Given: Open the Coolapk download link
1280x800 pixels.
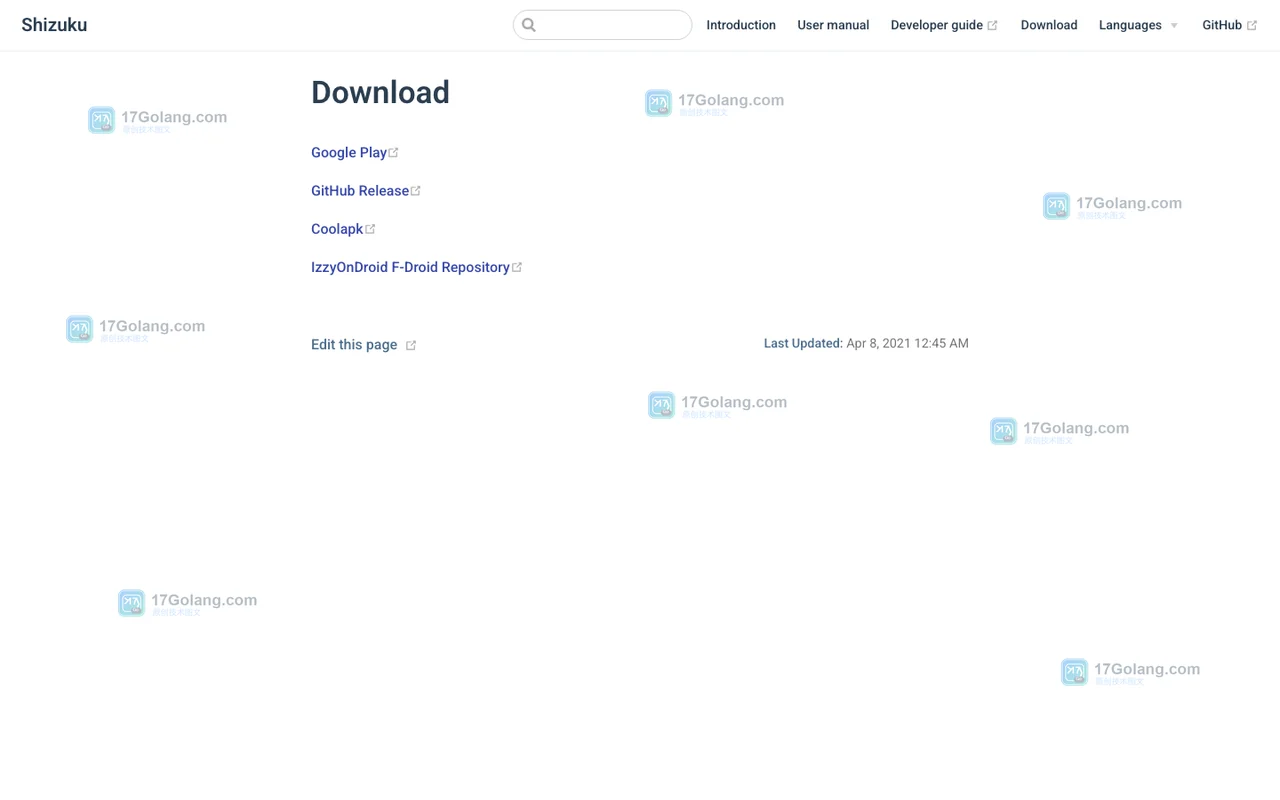Looking at the screenshot, I should coord(337,228).
